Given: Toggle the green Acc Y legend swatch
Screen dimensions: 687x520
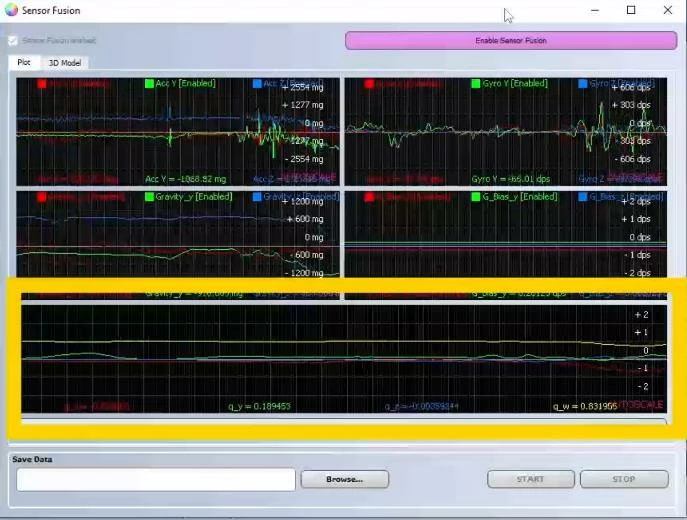Looking at the screenshot, I should 149,83.
